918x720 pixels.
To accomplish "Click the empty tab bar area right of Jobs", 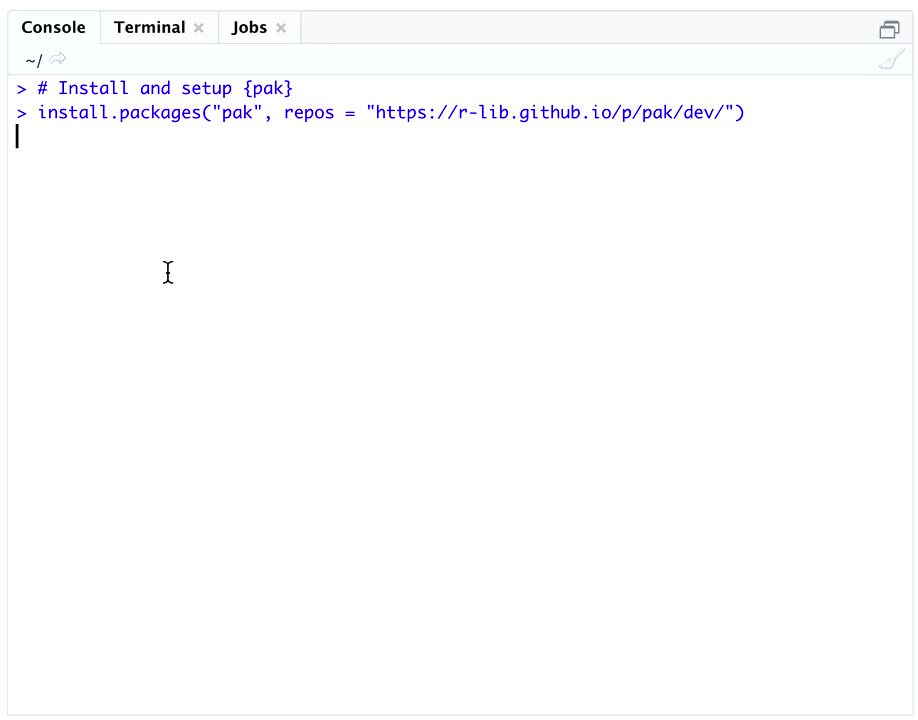I will (x=585, y=28).
